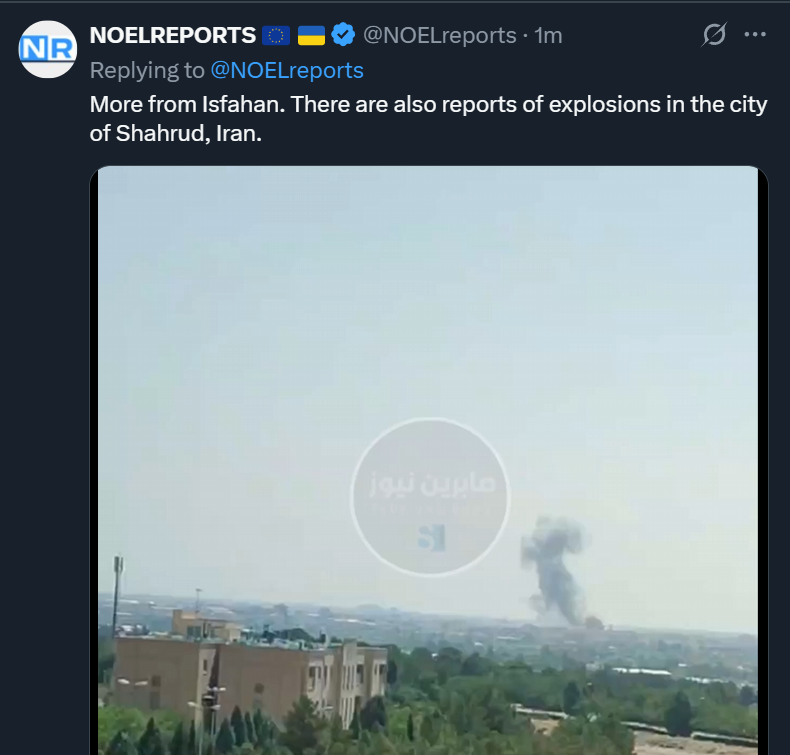
Task: Click the blue @NOELreports reply mention
Action: click(287, 71)
